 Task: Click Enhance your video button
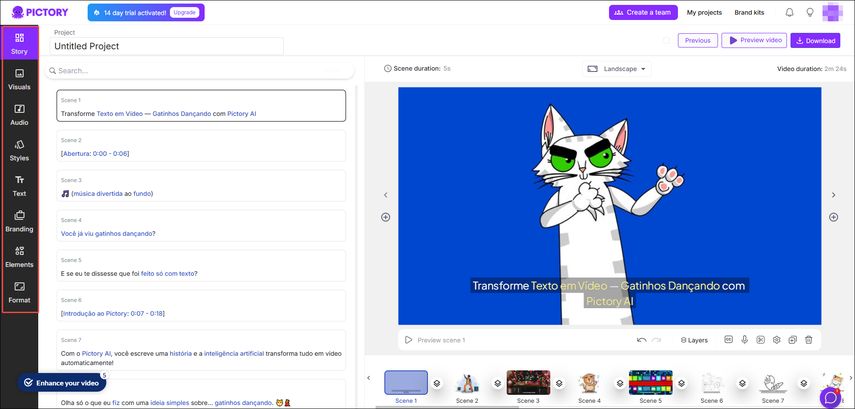pyautogui.click(x=62, y=383)
